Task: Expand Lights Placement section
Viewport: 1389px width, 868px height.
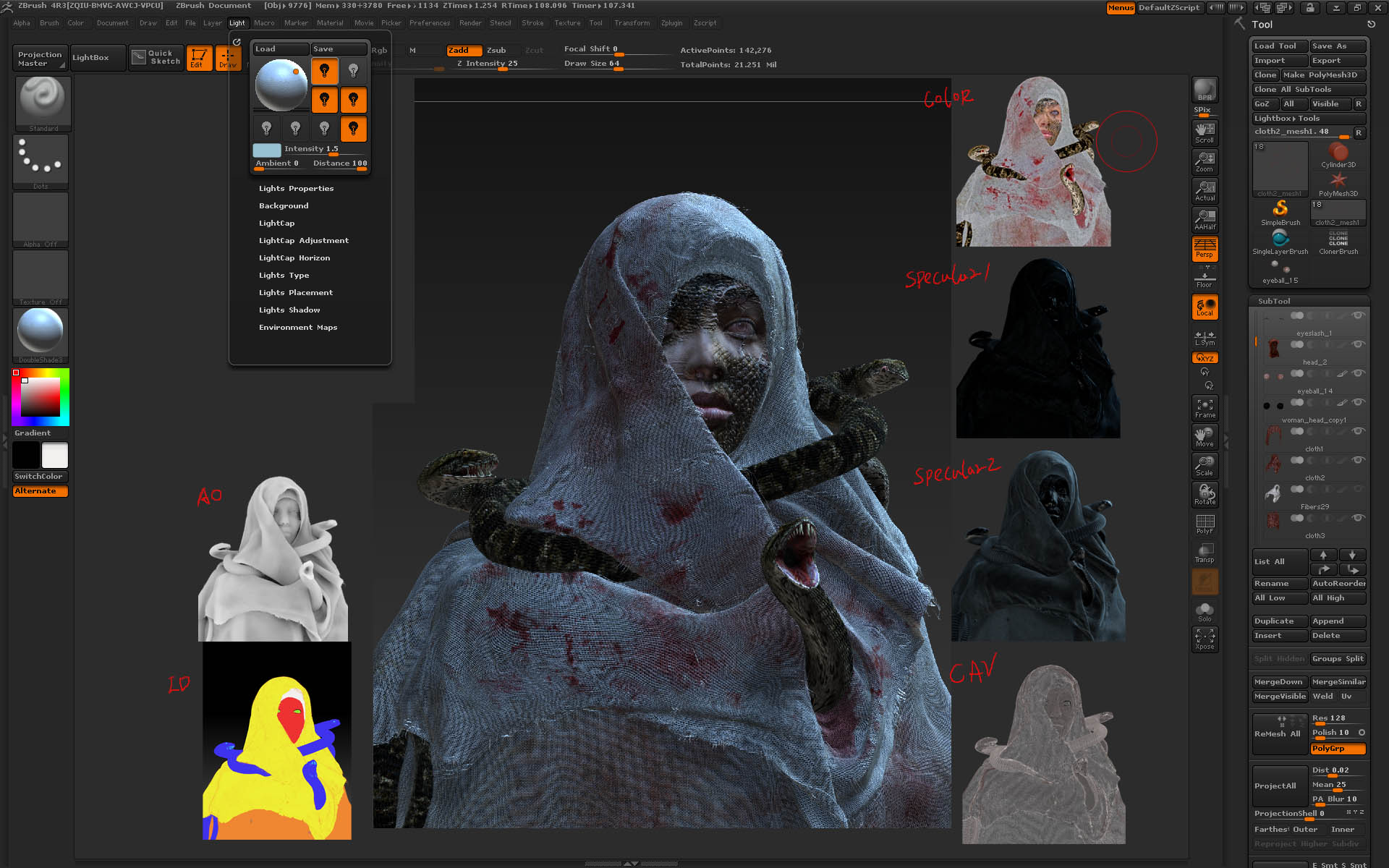Action: tap(296, 292)
